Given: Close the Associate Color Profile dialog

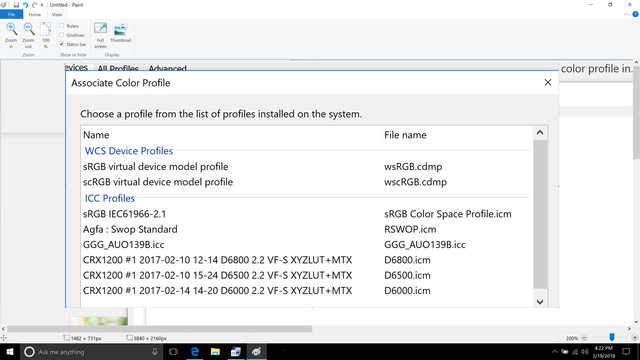Looking at the screenshot, I should pos(548,82).
